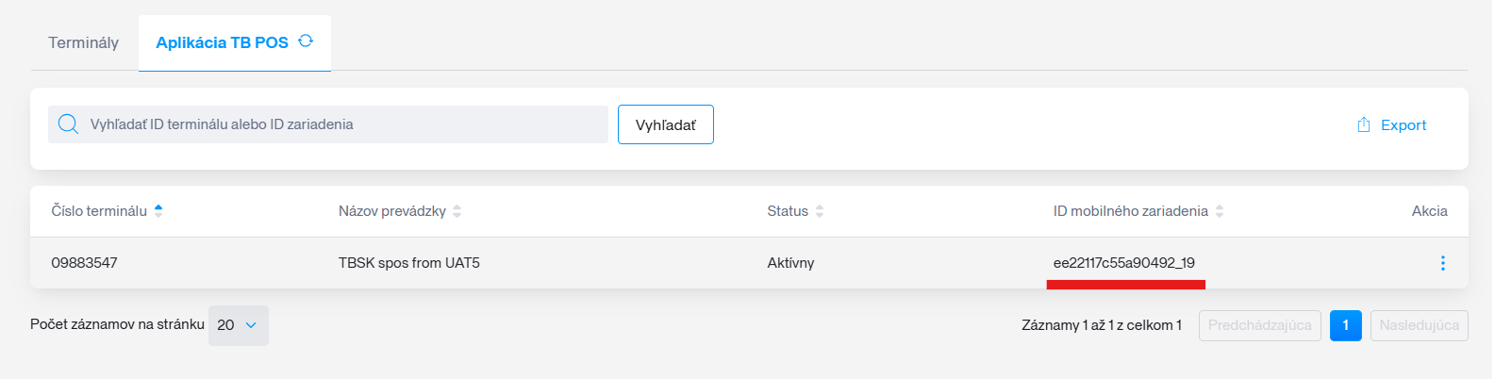
Task: Click the Export link
Action: pyautogui.click(x=1391, y=125)
